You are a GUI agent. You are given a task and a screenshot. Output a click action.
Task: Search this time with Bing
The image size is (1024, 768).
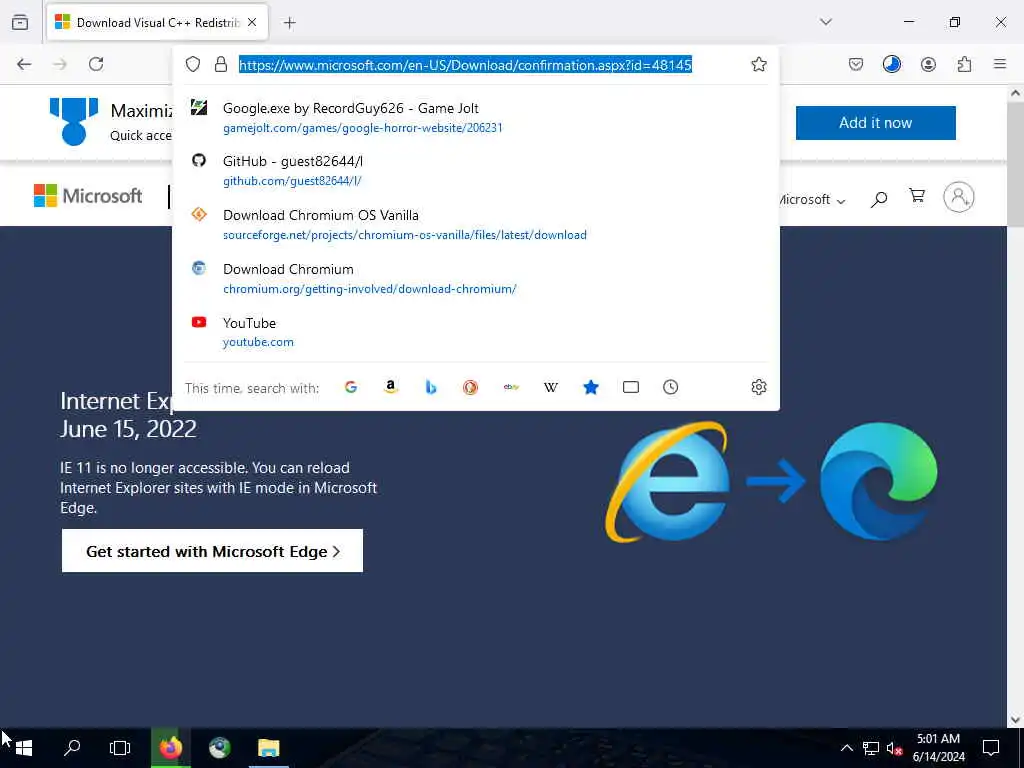[x=430, y=387]
